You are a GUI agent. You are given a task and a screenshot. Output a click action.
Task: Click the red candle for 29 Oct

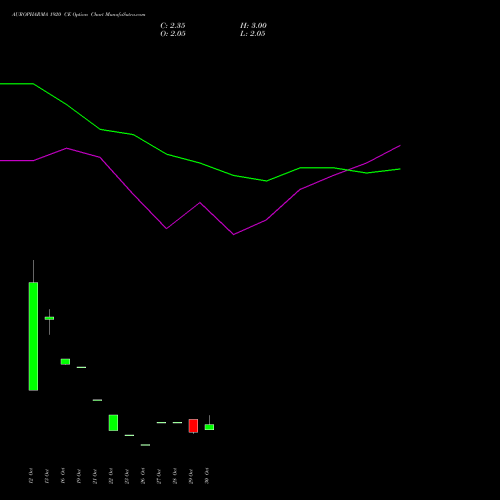point(193,426)
